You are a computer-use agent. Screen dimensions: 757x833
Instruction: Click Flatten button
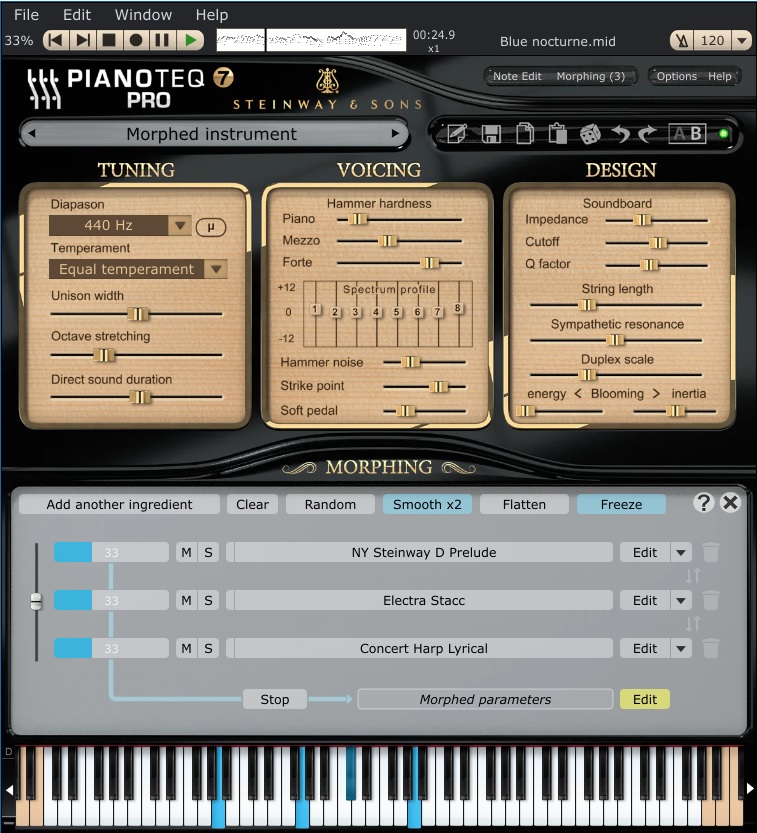pos(524,504)
